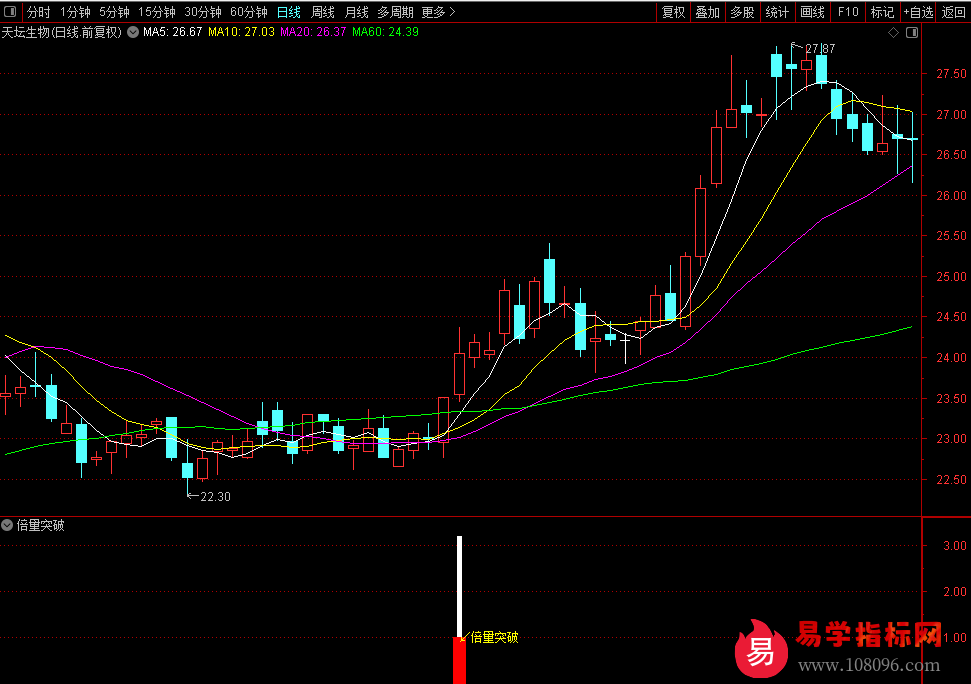Click the yellow 倍量突破 signal label
The width and height of the screenshot is (971, 684).
tap(494, 638)
